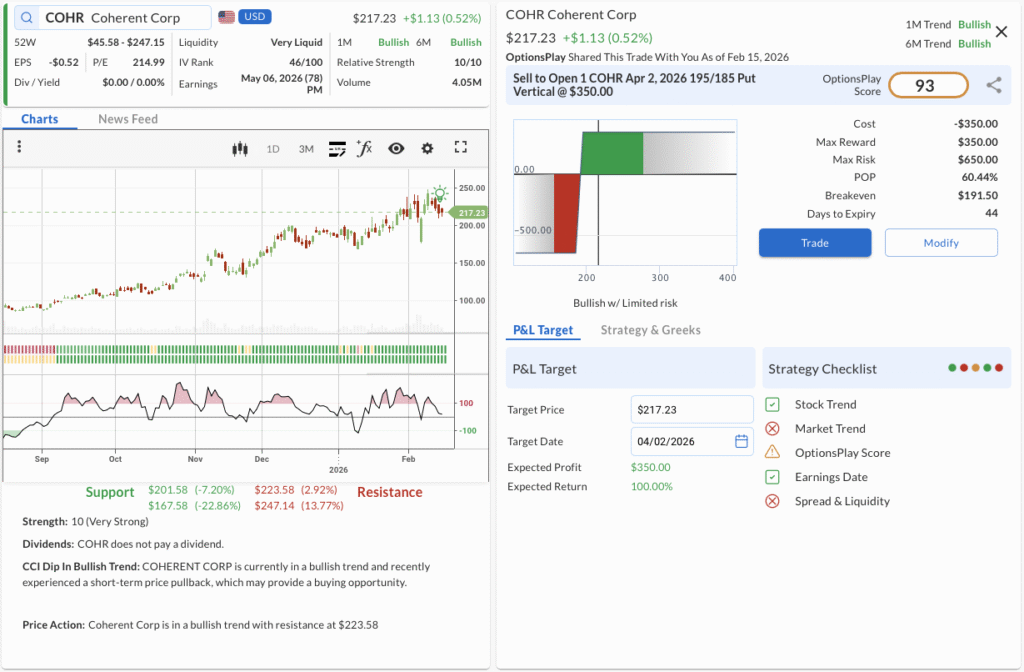Click the Stock Trend checklist checkbox
1024x672 pixels.
(772, 405)
